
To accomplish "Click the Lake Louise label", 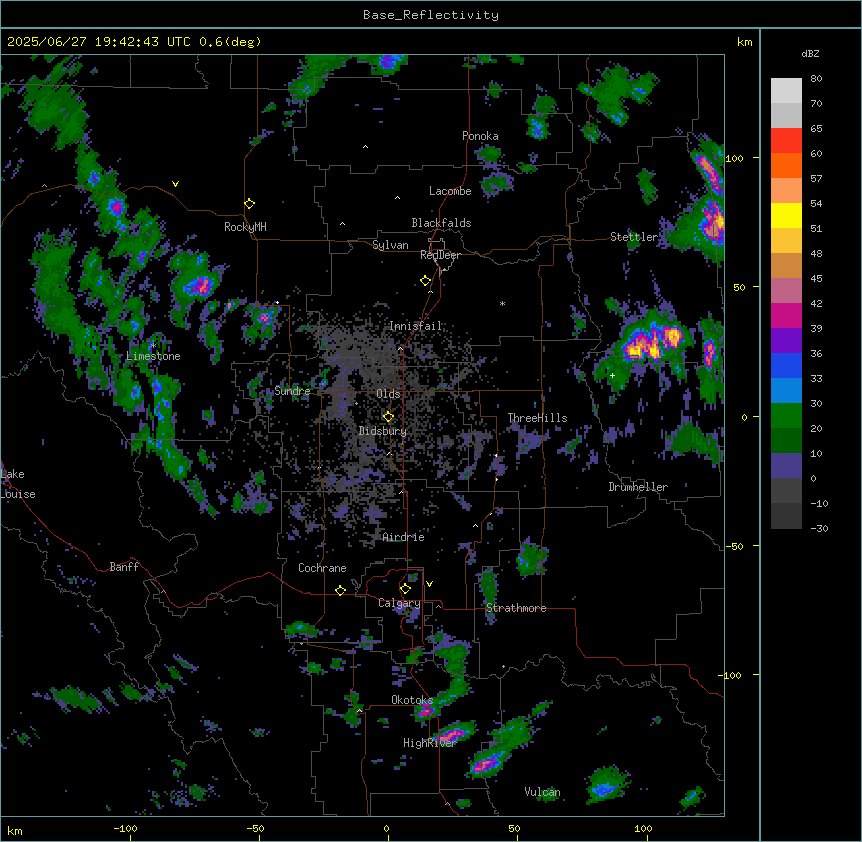I will point(18,484).
